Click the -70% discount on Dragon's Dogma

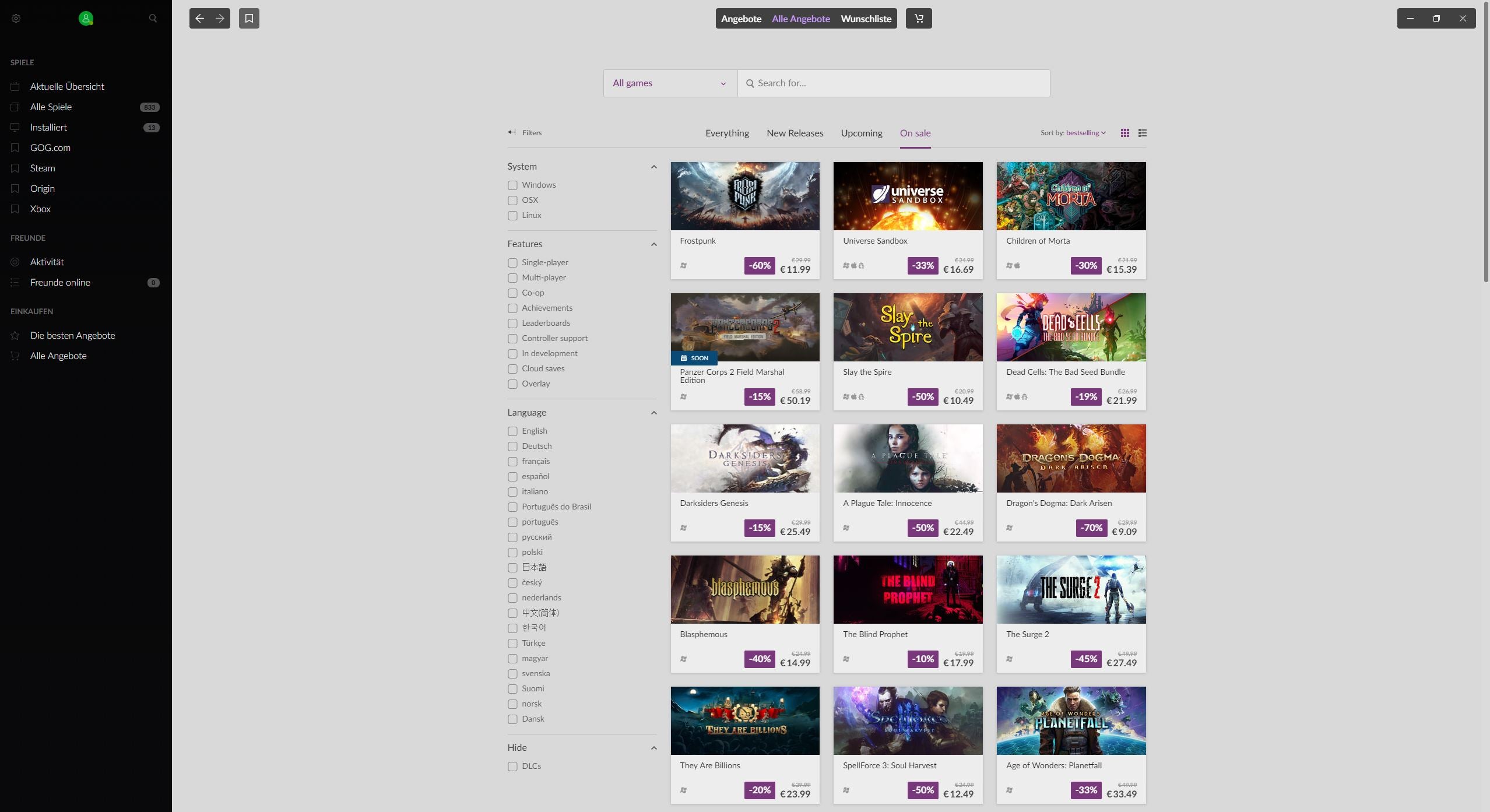[x=1091, y=528]
